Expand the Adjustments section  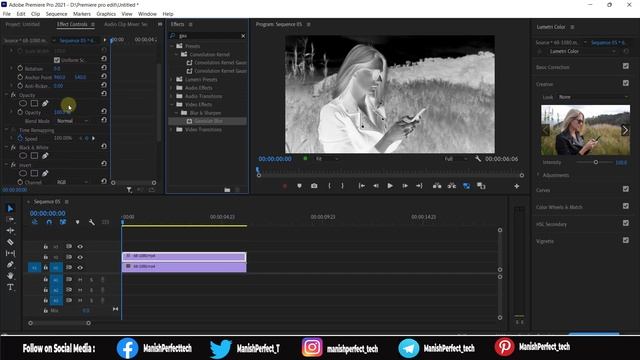point(538,175)
